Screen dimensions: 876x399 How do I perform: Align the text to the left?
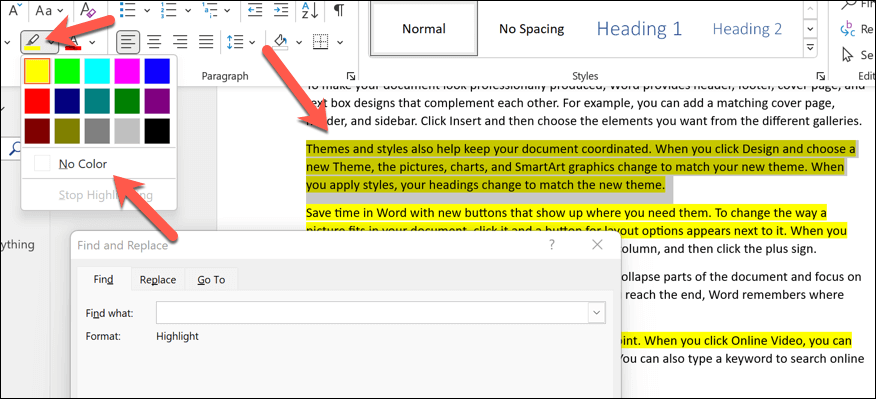point(128,41)
